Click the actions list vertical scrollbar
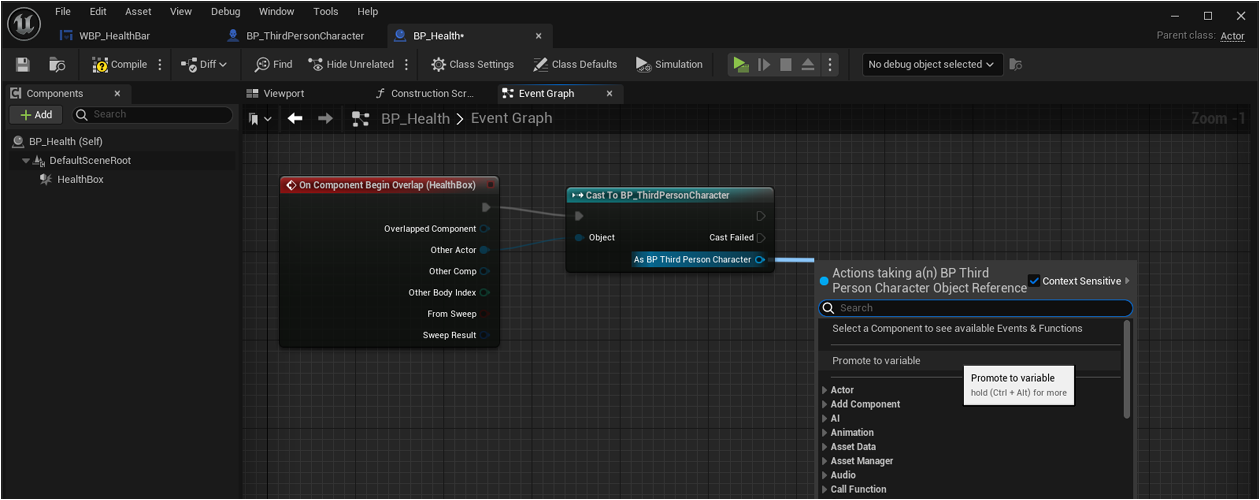The image size is (1260, 500). click(1127, 370)
